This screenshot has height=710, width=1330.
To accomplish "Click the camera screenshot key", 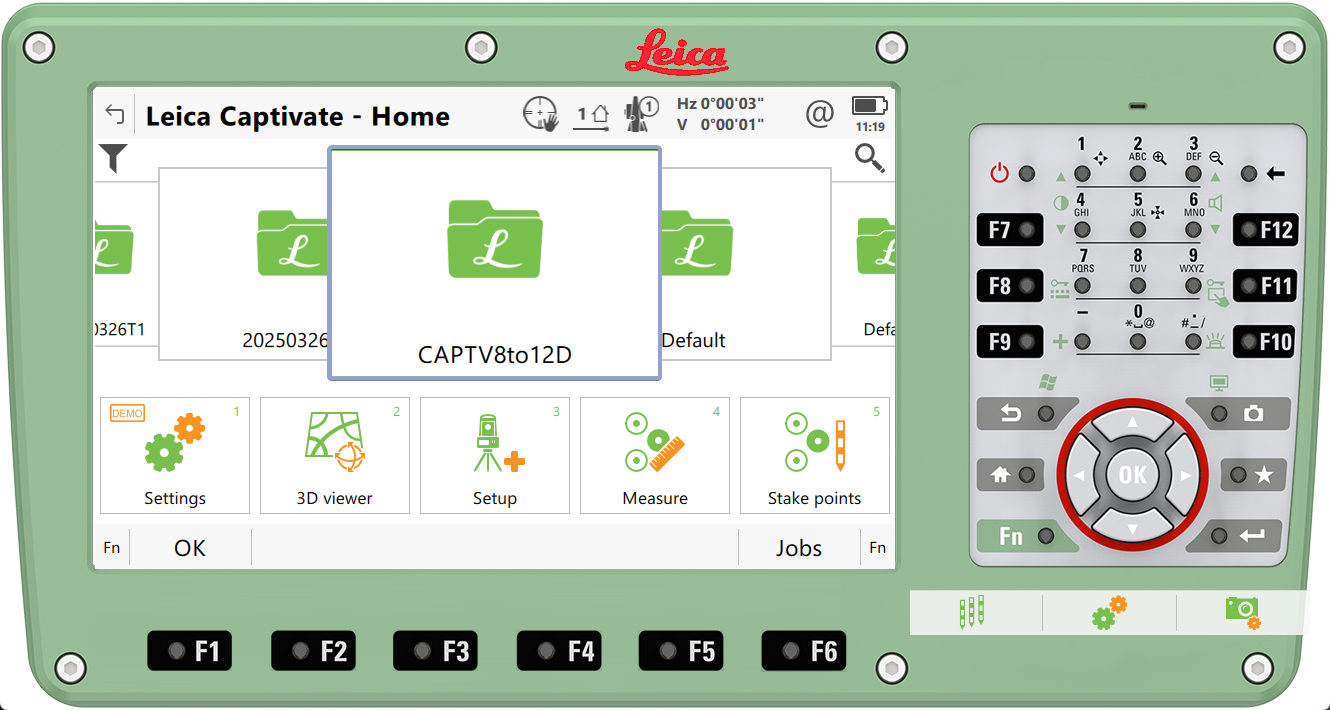I will coord(1238,413).
